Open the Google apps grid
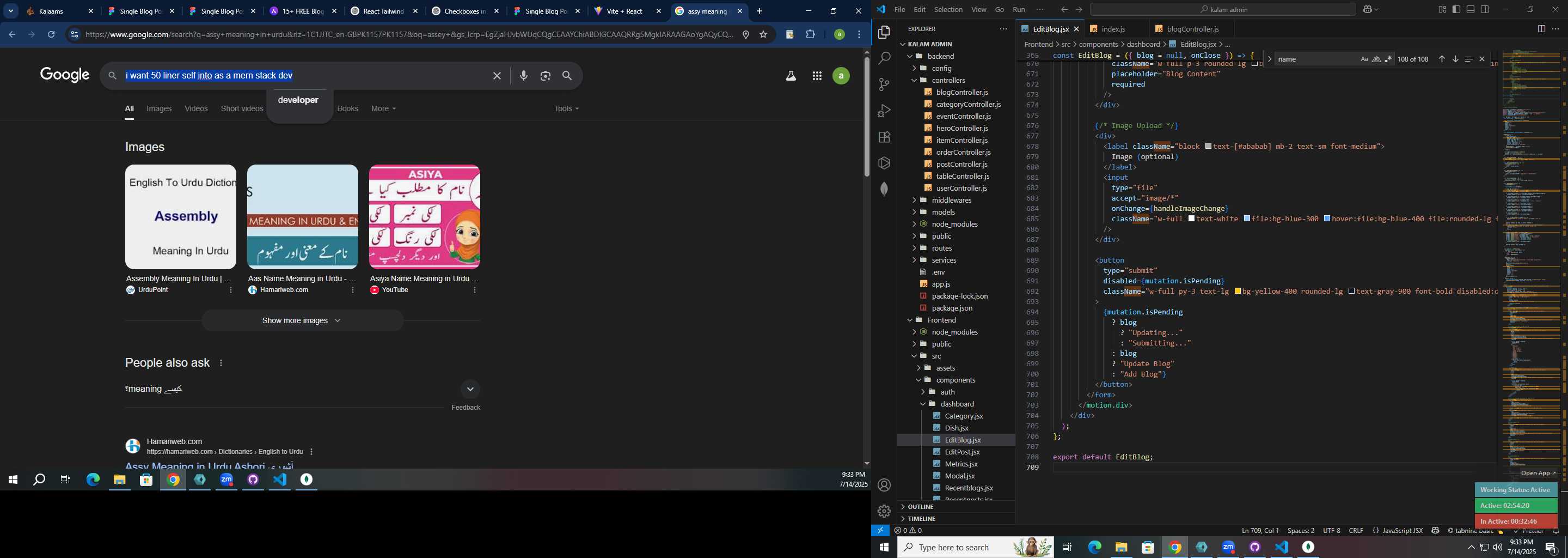Screen dimensions: 1568x558 pyautogui.click(x=817, y=76)
